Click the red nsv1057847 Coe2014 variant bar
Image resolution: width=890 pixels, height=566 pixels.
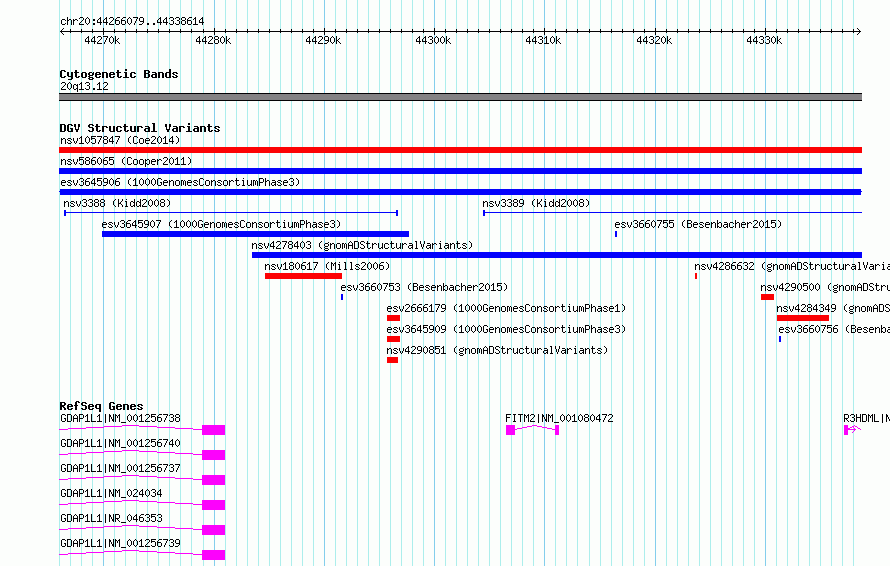click(x=460, y=150)
